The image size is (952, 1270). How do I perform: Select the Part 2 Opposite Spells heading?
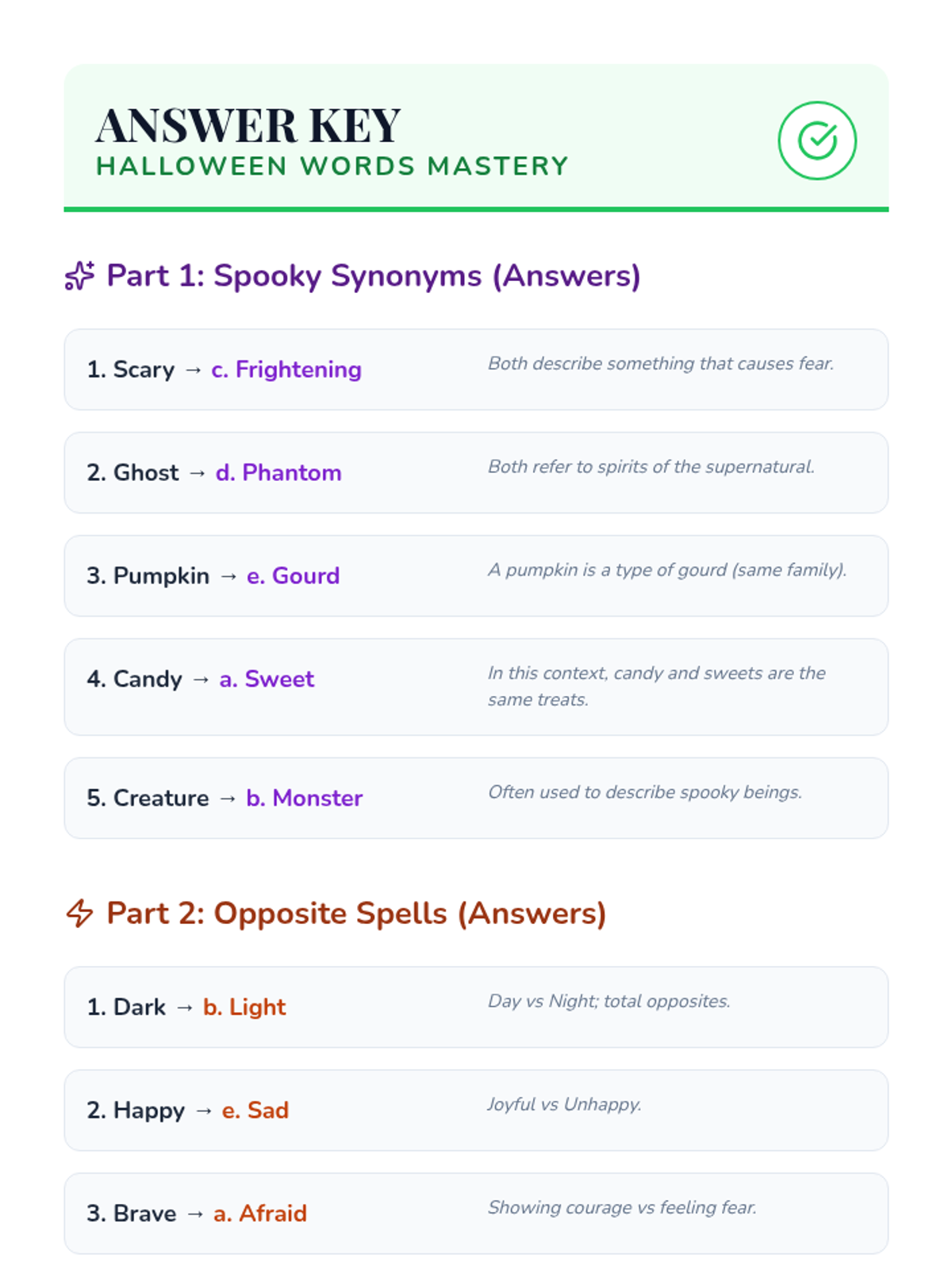356,913
